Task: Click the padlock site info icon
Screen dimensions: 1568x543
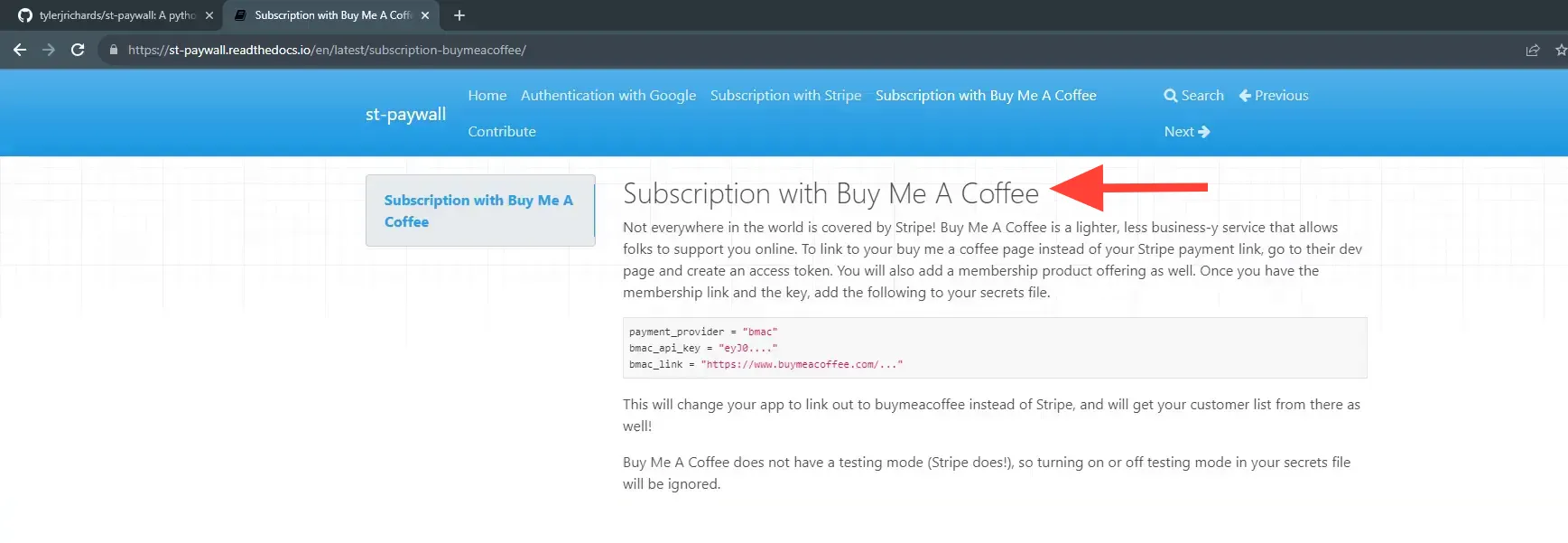Action: (x=114, y=50)
